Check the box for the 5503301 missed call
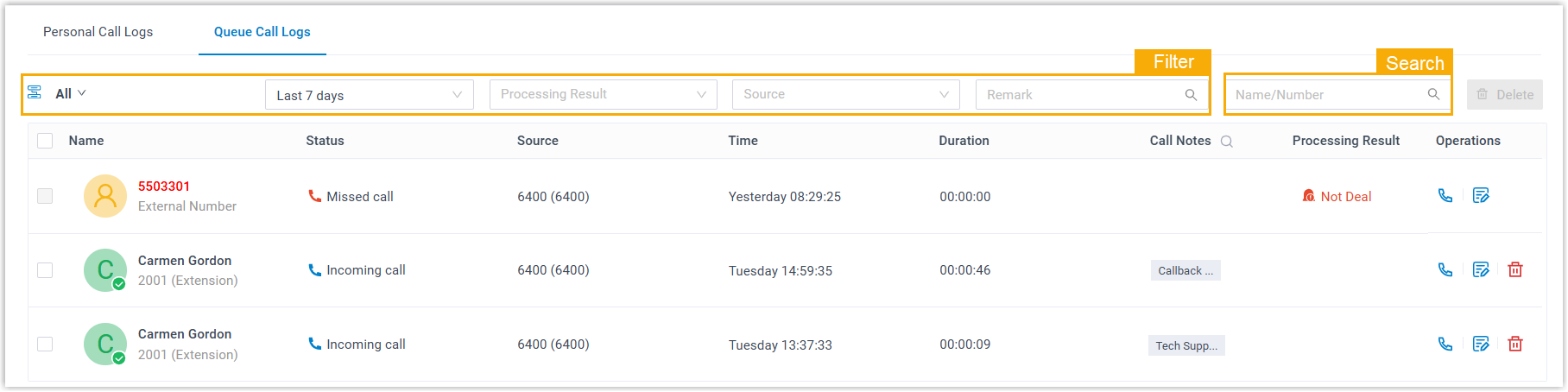Image resolution: width=1568 pixels, height=392 pixels. [45, 196]
